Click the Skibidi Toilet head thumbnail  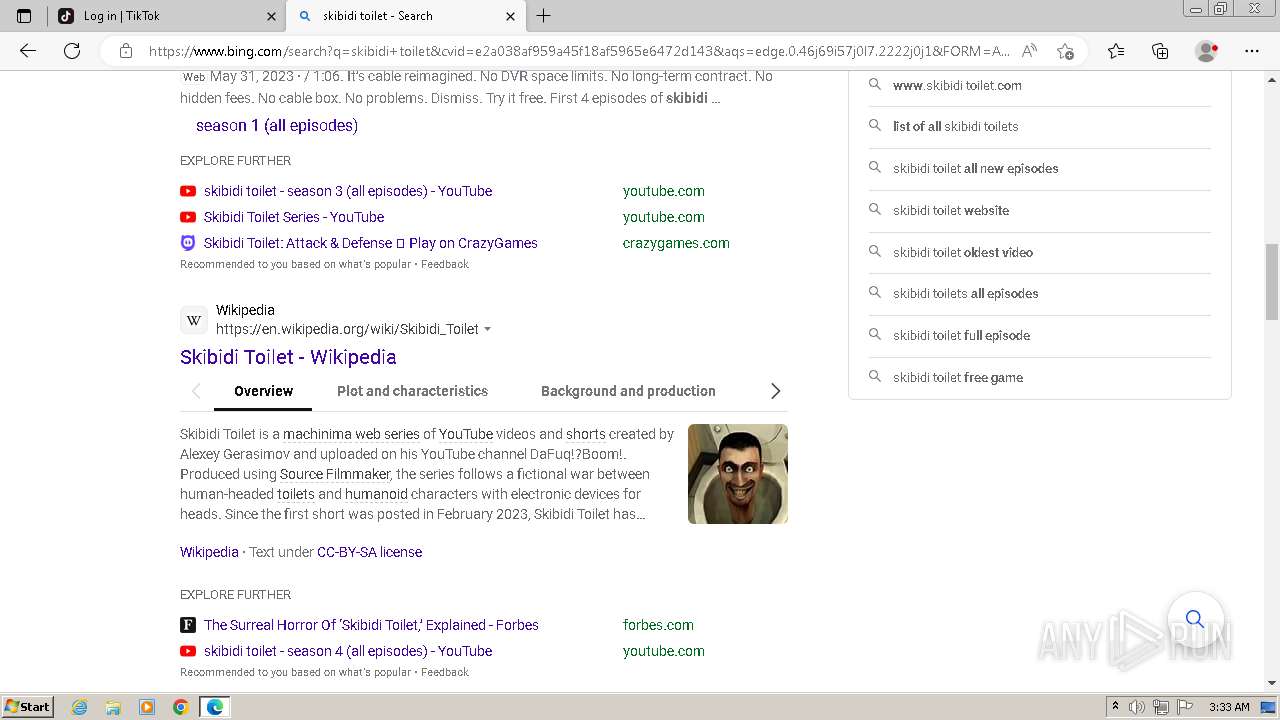738,474
